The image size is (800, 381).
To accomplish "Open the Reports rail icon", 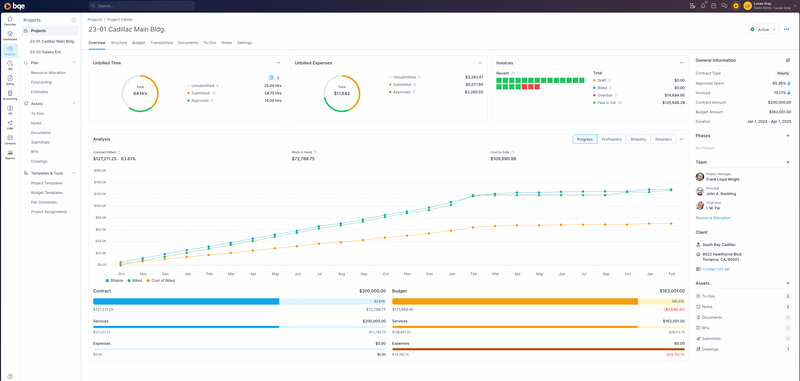I will point(10,154).
